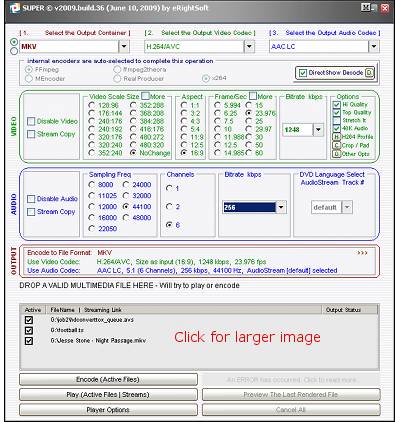Click the >>> arrows in output panel

tap(362, 253)
